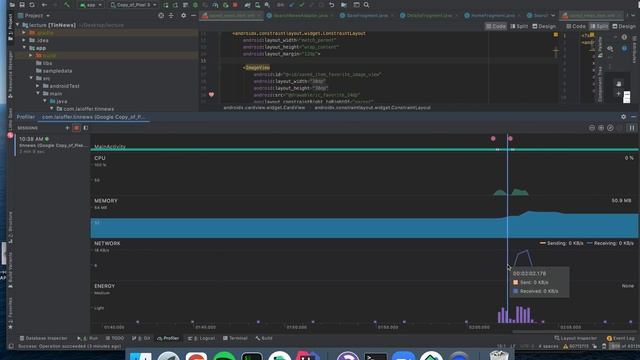Open HomeFragment.java editor tab
This screenshot has height=360, width=640.
pos(493,16)
